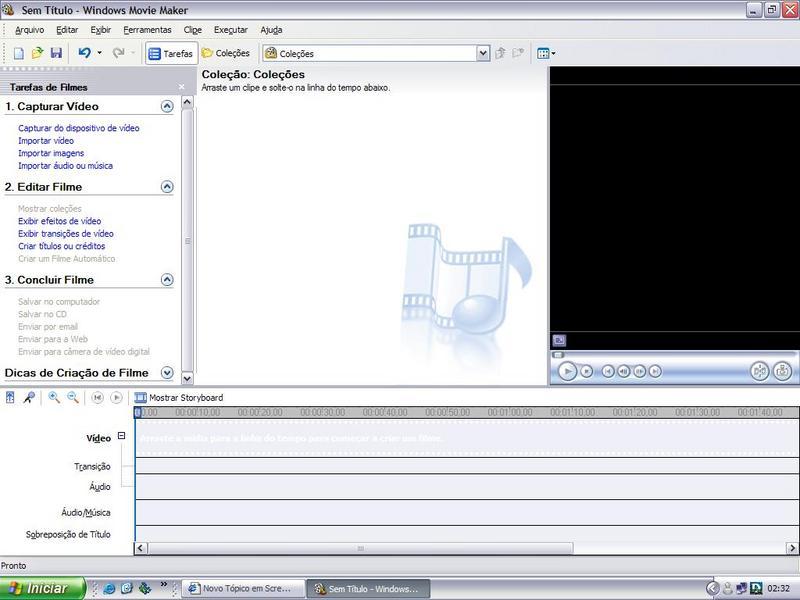The height and width of the screenshot is (600, 800).
Task: Click Importar áudio ou música link
Action: pyautogui.click(x=65, y=166)
